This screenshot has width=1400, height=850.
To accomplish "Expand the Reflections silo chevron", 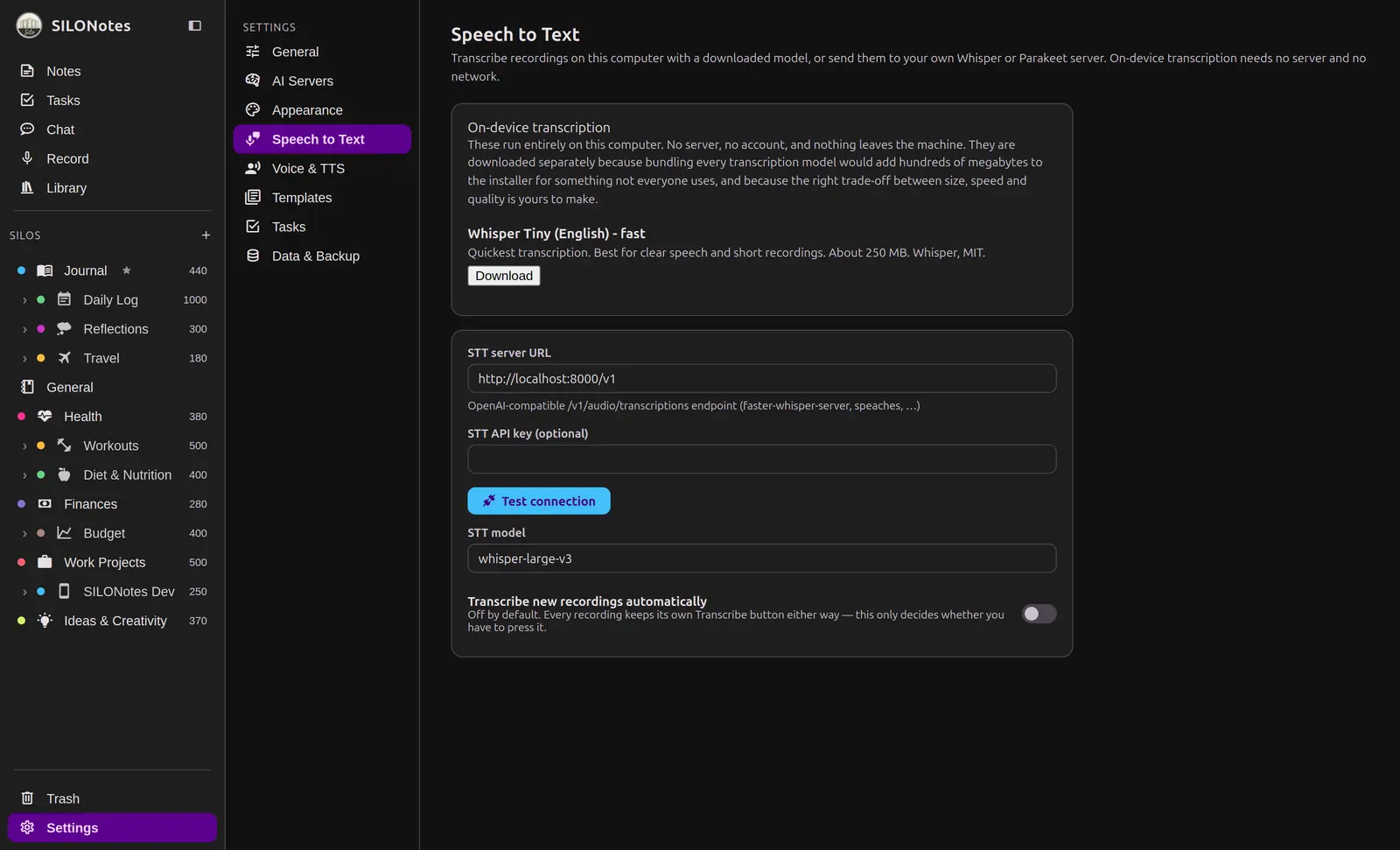I will pyautogui.click(x=24, y=329).
